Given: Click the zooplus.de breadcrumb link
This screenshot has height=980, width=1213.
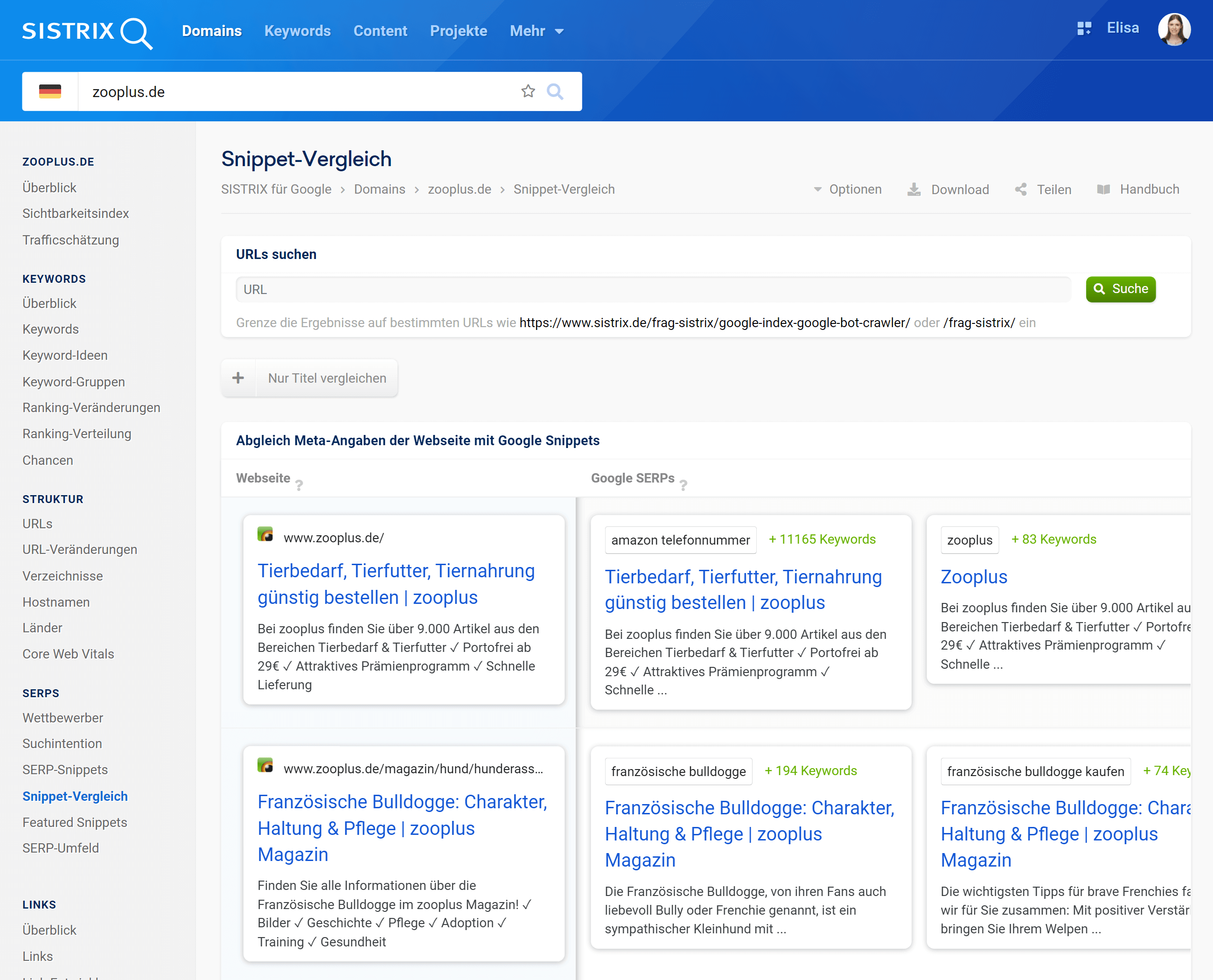Looking at the screenshot, I should point(460,189).
